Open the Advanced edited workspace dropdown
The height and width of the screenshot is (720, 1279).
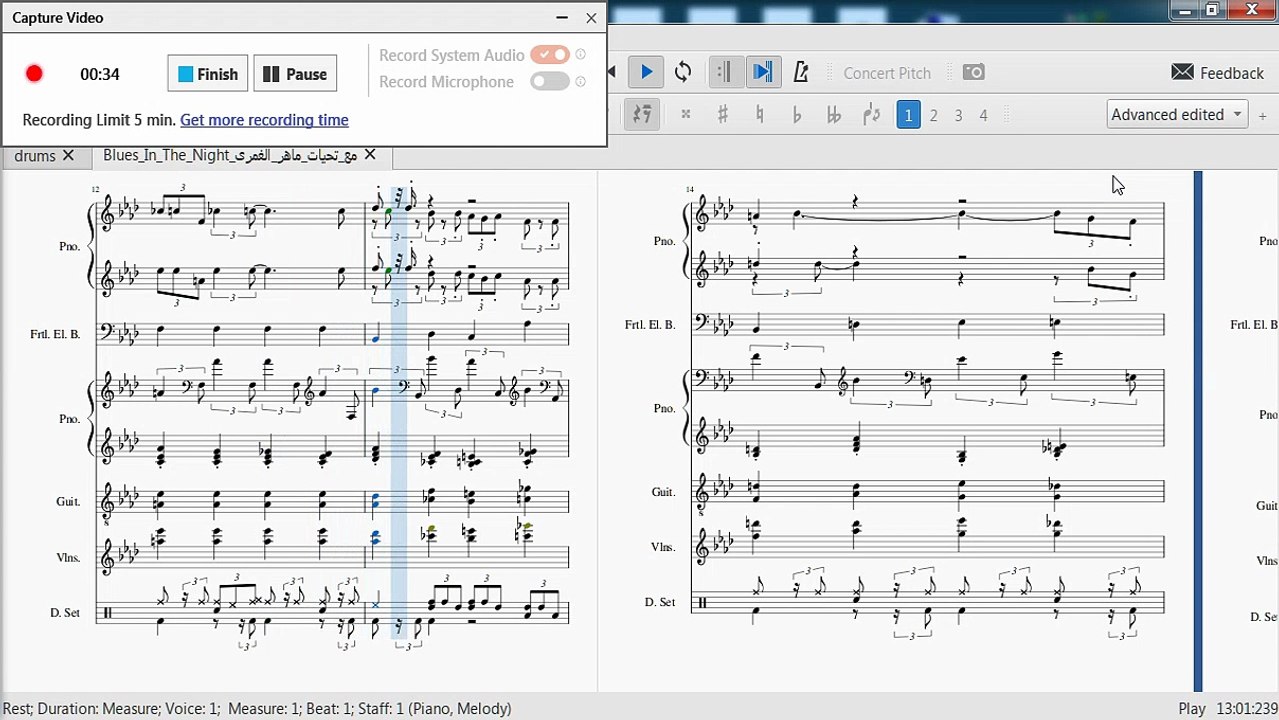(1177, 114)
